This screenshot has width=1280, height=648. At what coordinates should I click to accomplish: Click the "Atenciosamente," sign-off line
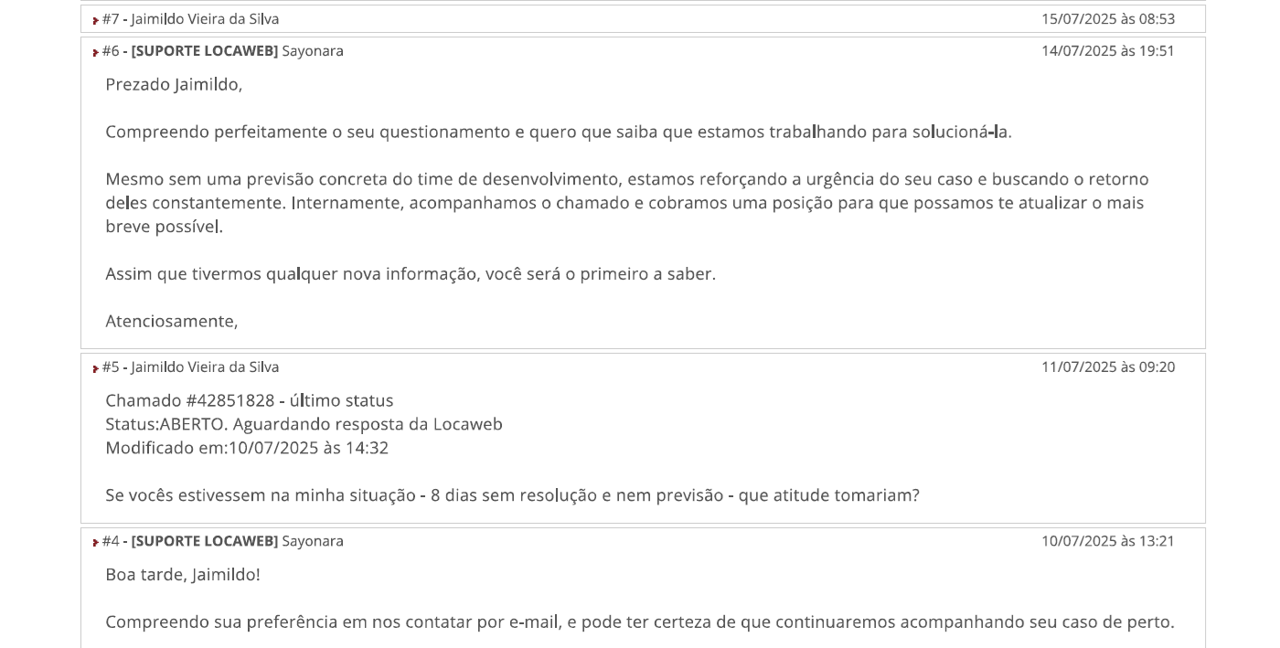click(x=172, y=322)
